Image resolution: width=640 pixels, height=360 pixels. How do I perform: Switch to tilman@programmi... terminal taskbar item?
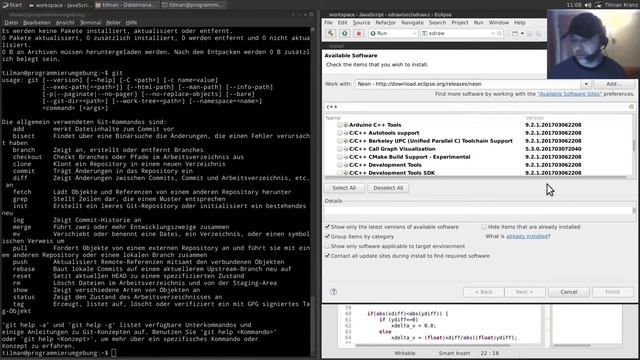[193, 5]
